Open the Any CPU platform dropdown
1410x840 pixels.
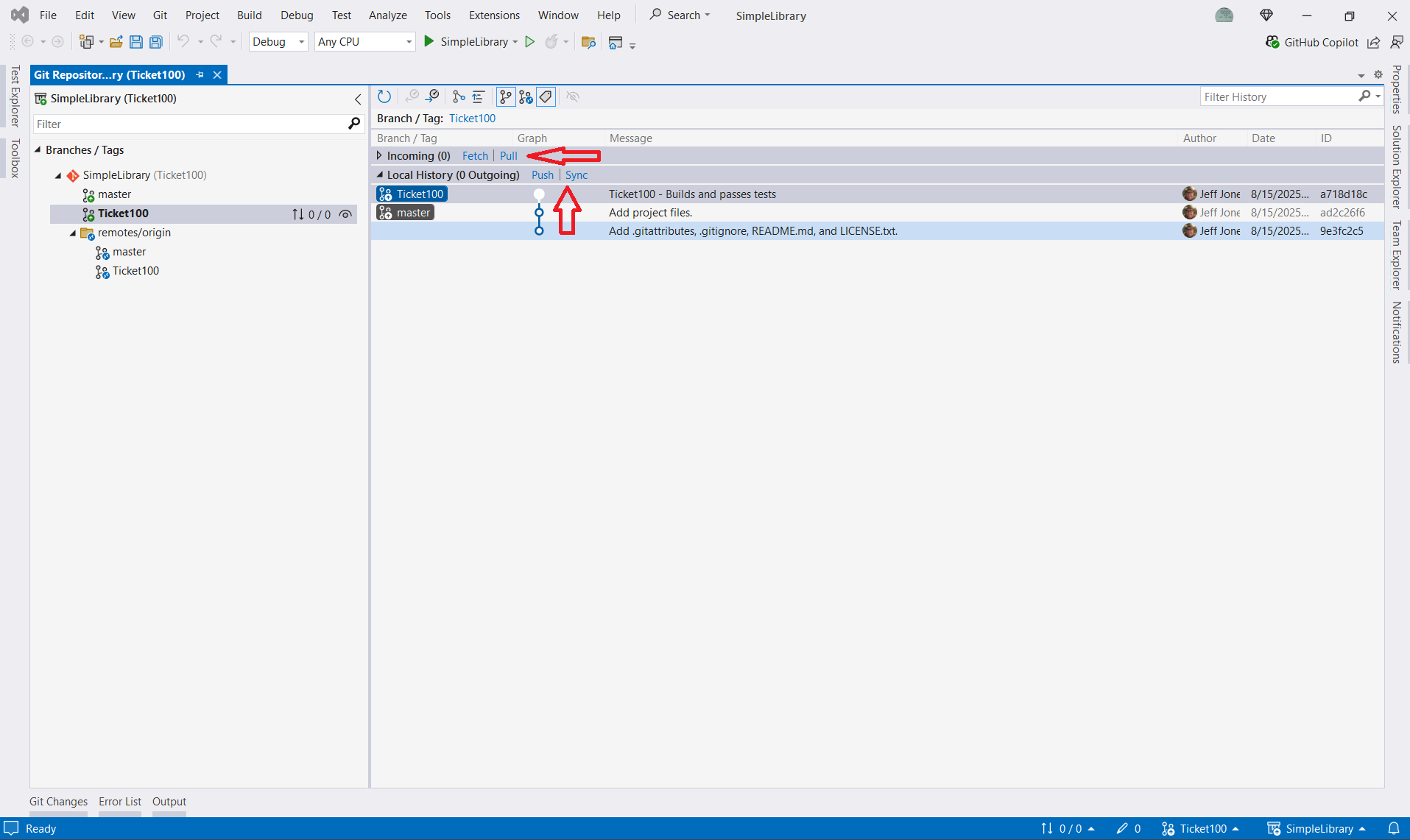coord(365,42)
